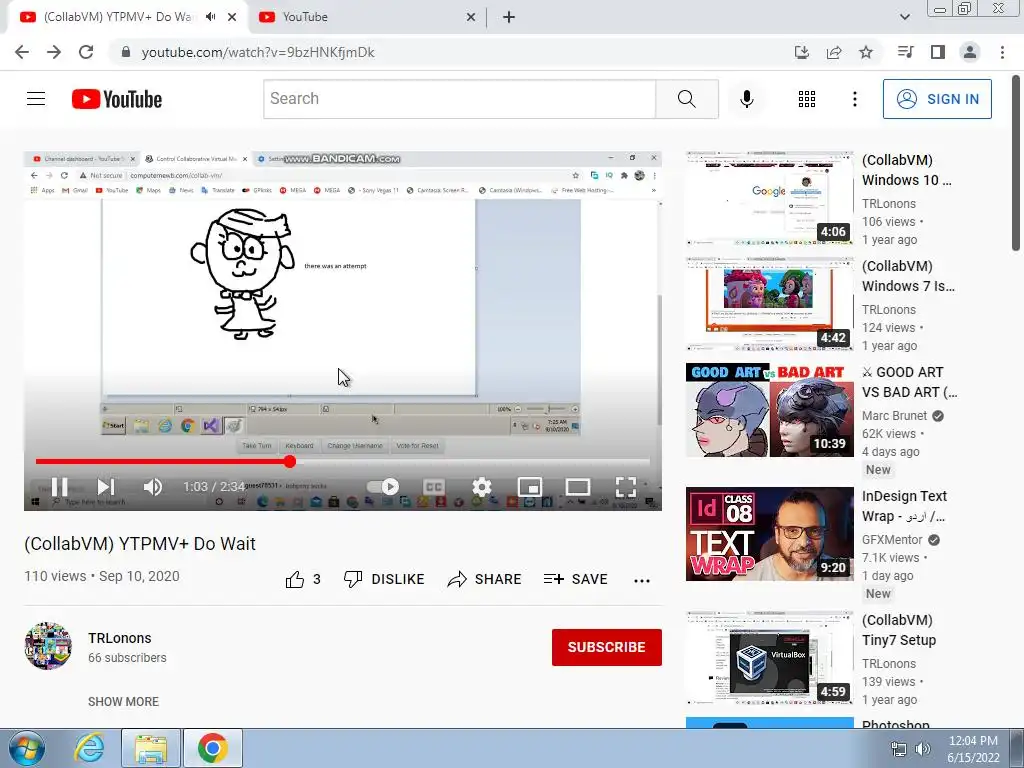Start voice search with microphone icon
The width and height of the screenshot is (1024, 768).
click(746, 99)
